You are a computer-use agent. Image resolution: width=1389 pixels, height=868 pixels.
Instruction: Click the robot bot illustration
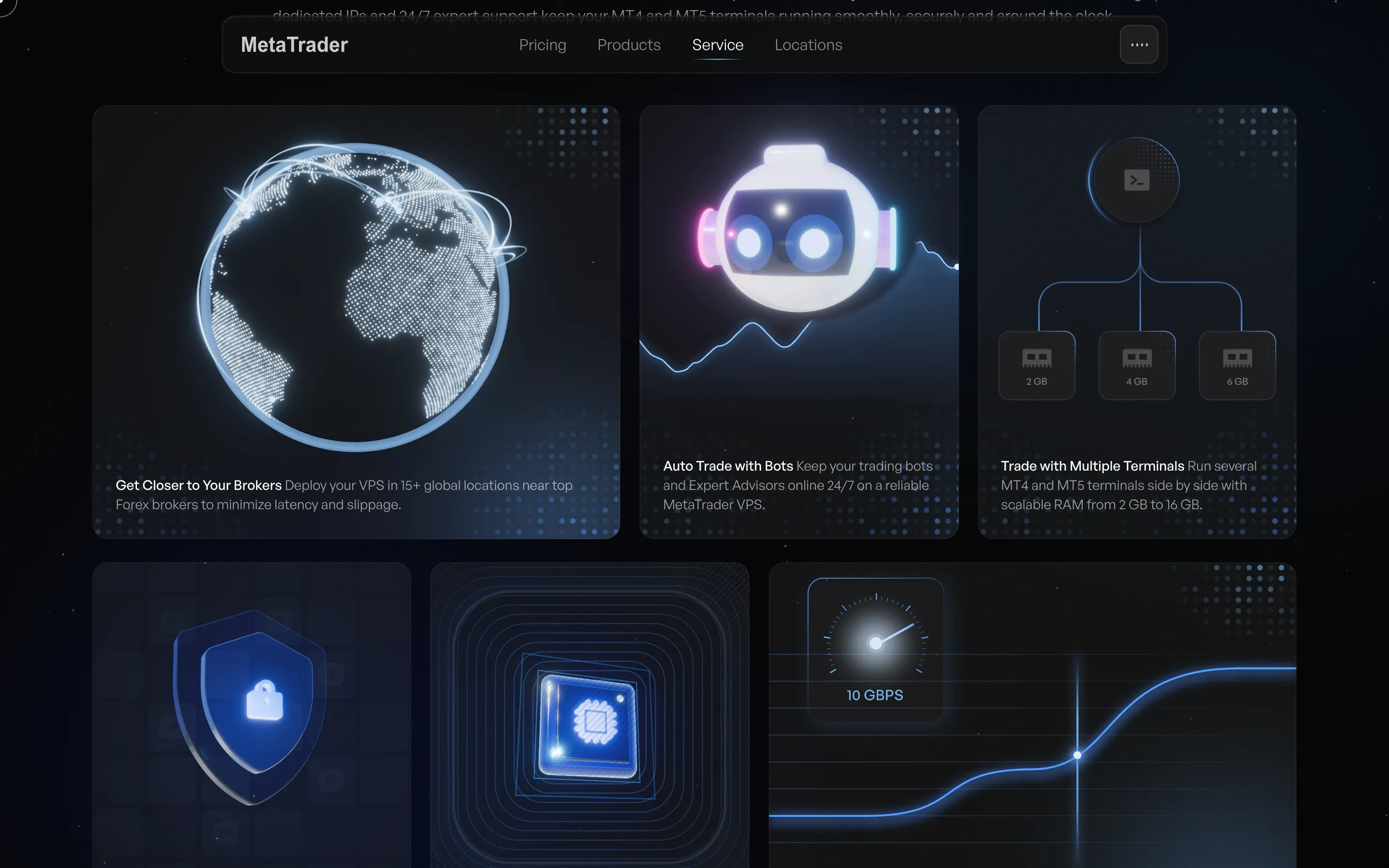797,230
